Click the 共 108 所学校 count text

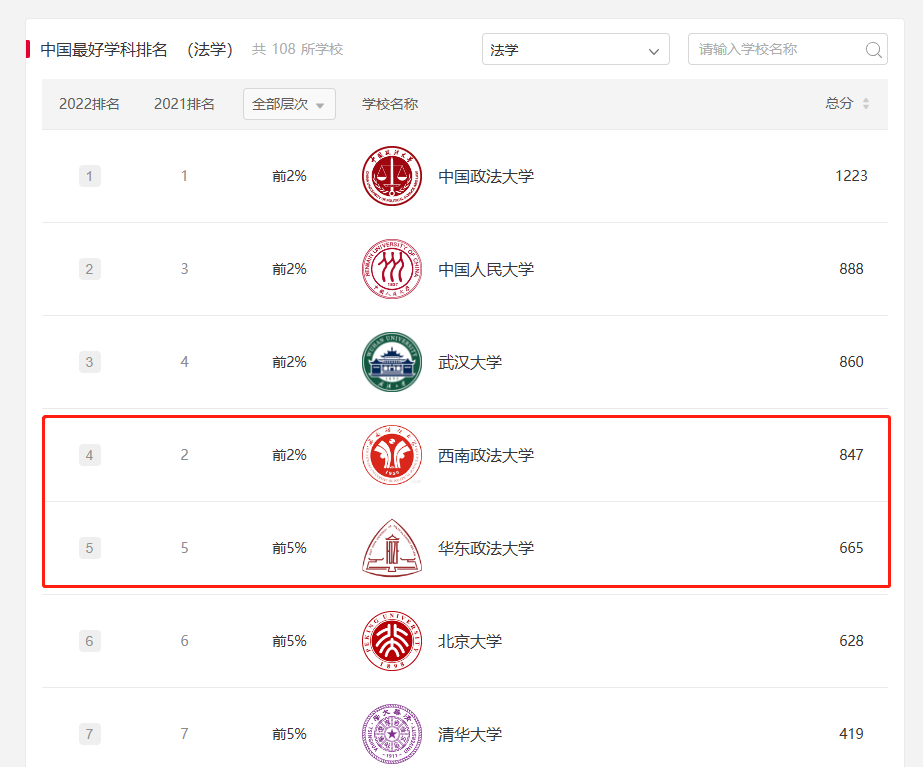[297, 49]
